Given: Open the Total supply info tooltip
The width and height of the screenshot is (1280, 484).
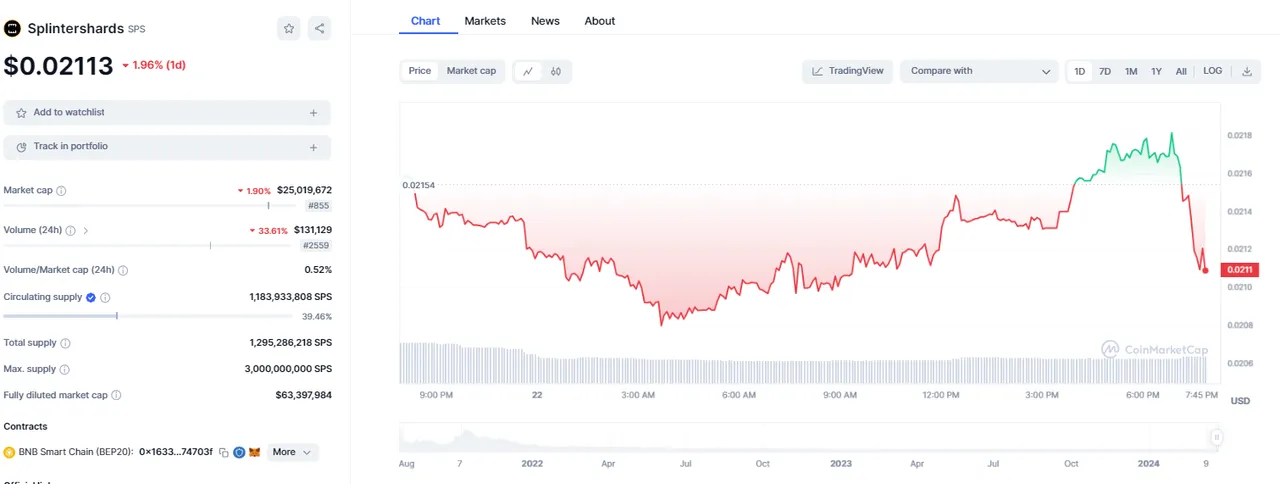Looking at the screenshot, I should [65, 343].
